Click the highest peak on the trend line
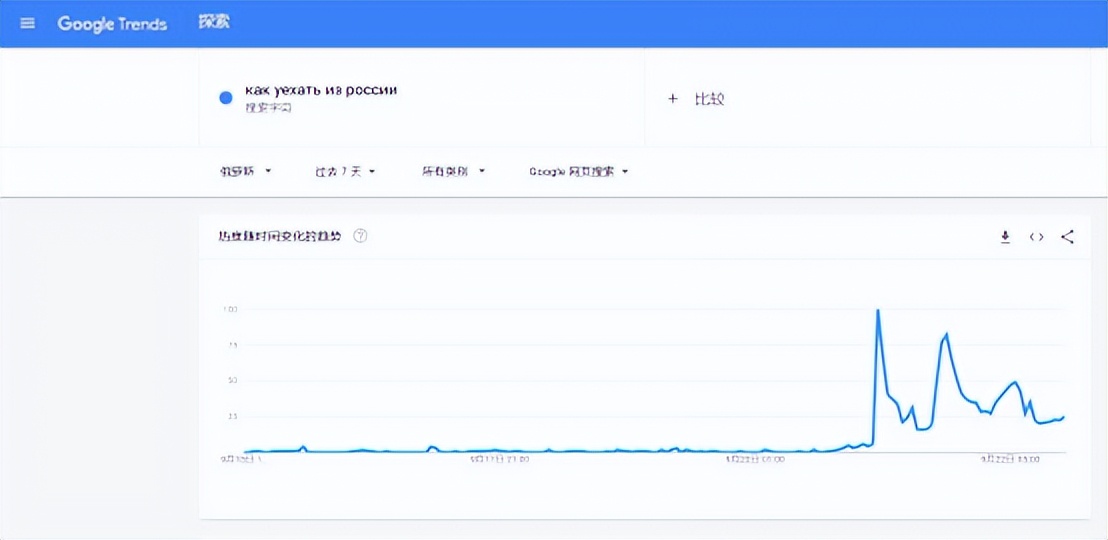Viewport: 1108px width, 540px height. pyautogui.click(x=878, y=311)
